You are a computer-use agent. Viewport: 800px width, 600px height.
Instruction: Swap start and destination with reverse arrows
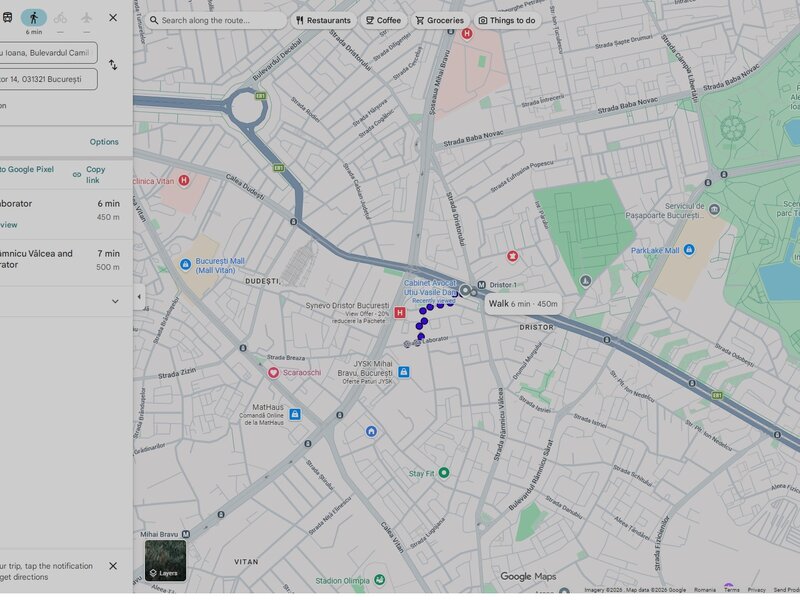pos(113,65)
